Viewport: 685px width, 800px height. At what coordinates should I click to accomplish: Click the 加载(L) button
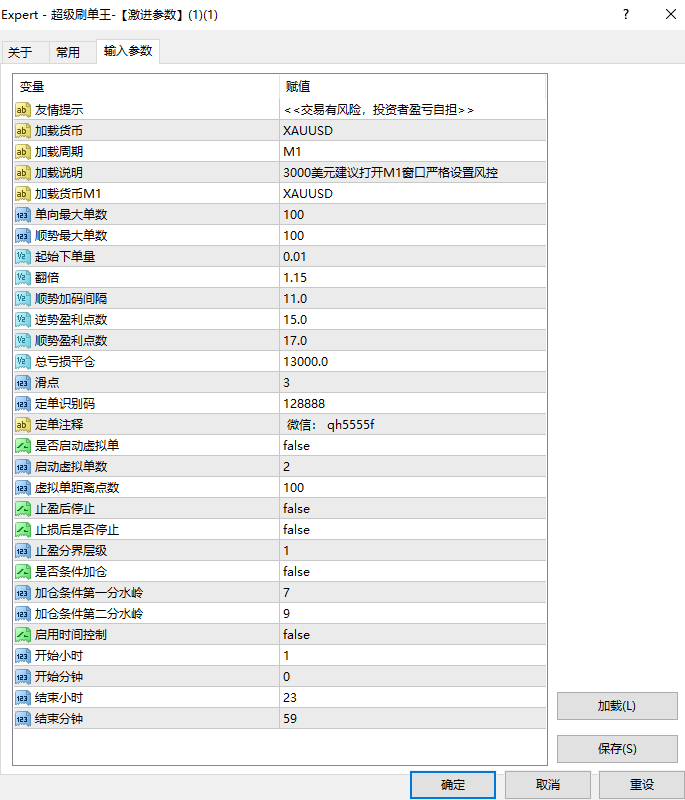[617, 706]
